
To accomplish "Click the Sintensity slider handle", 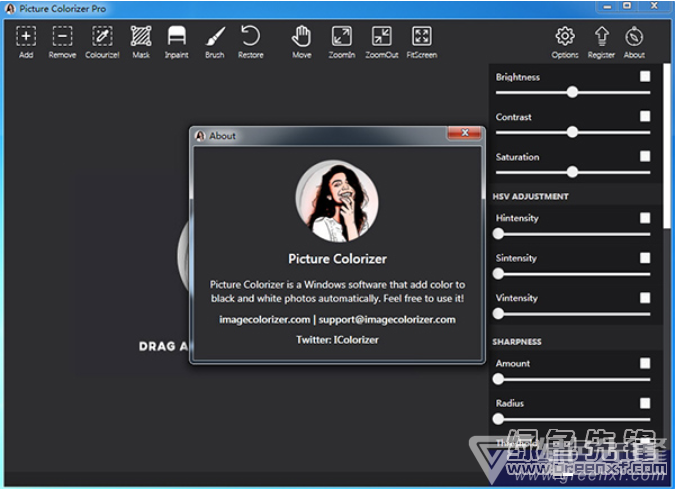I will pos(498,274).
